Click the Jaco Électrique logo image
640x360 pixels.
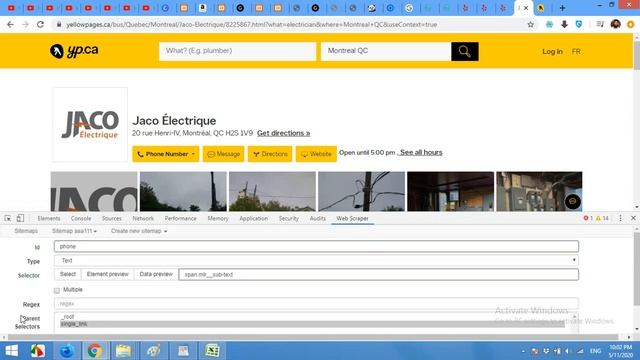90,124
